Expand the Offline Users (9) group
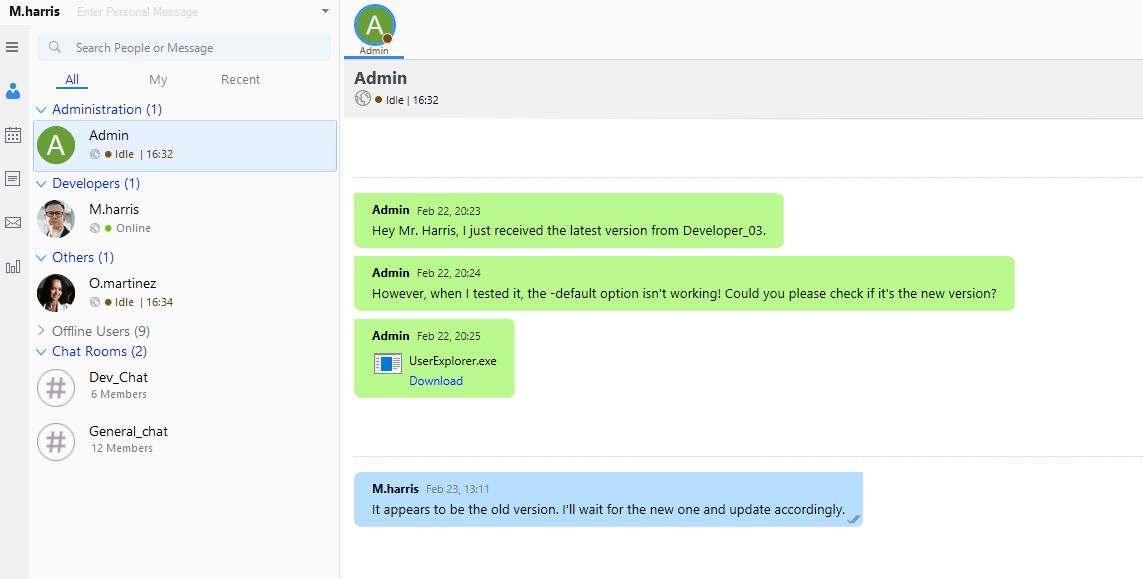 41,331
